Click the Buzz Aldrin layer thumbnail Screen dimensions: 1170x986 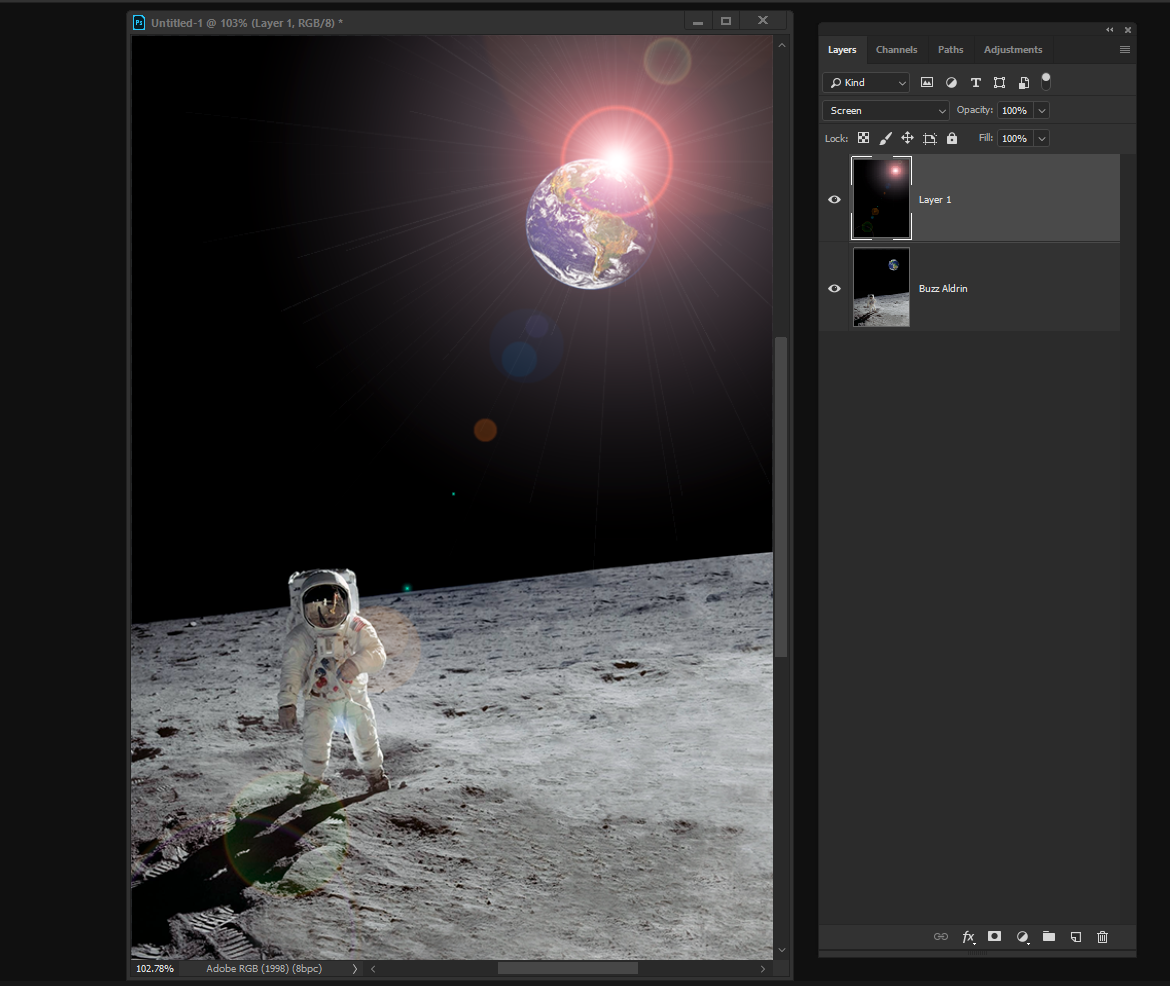tap(880, 288)
